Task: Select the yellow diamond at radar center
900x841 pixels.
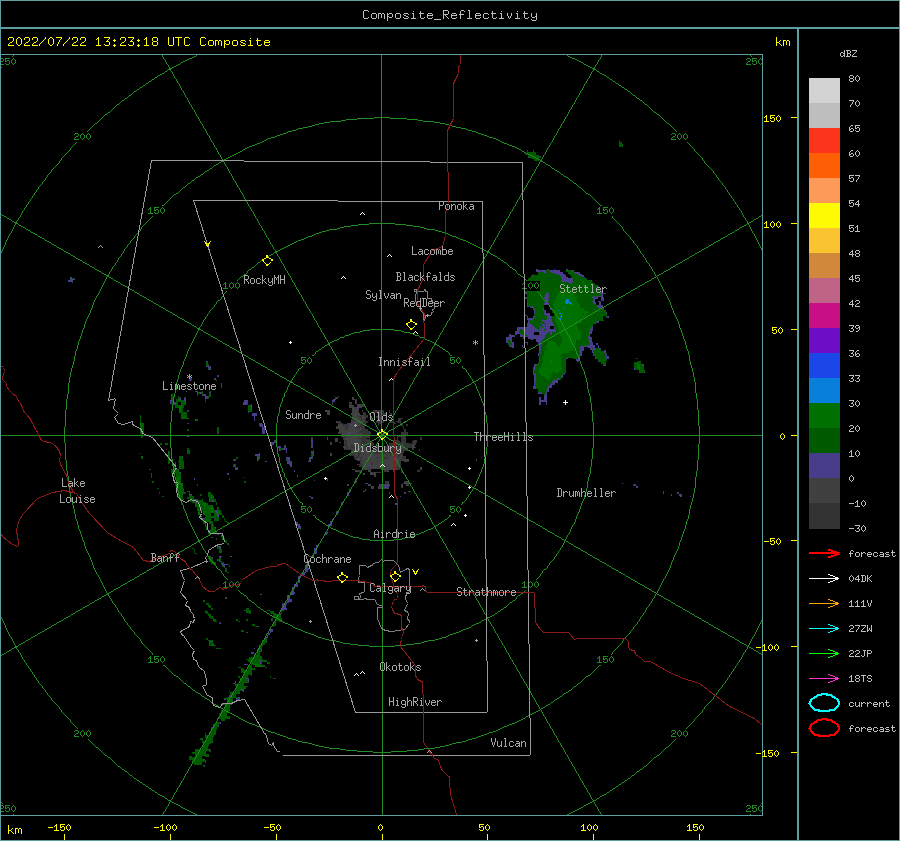Action: [x=382, y=435]
